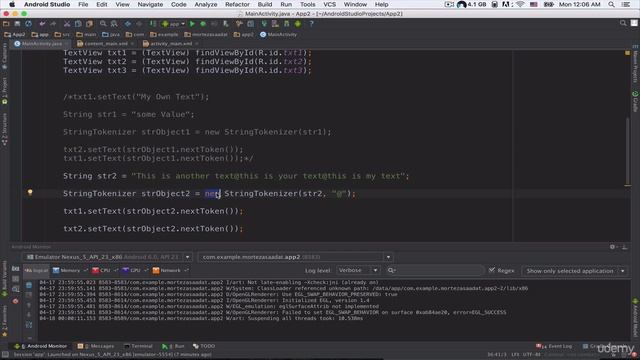Click the Android Device Monitor icon
This screenshot has width=640, height=360.
pyautogui.click(x=298, y=24)
